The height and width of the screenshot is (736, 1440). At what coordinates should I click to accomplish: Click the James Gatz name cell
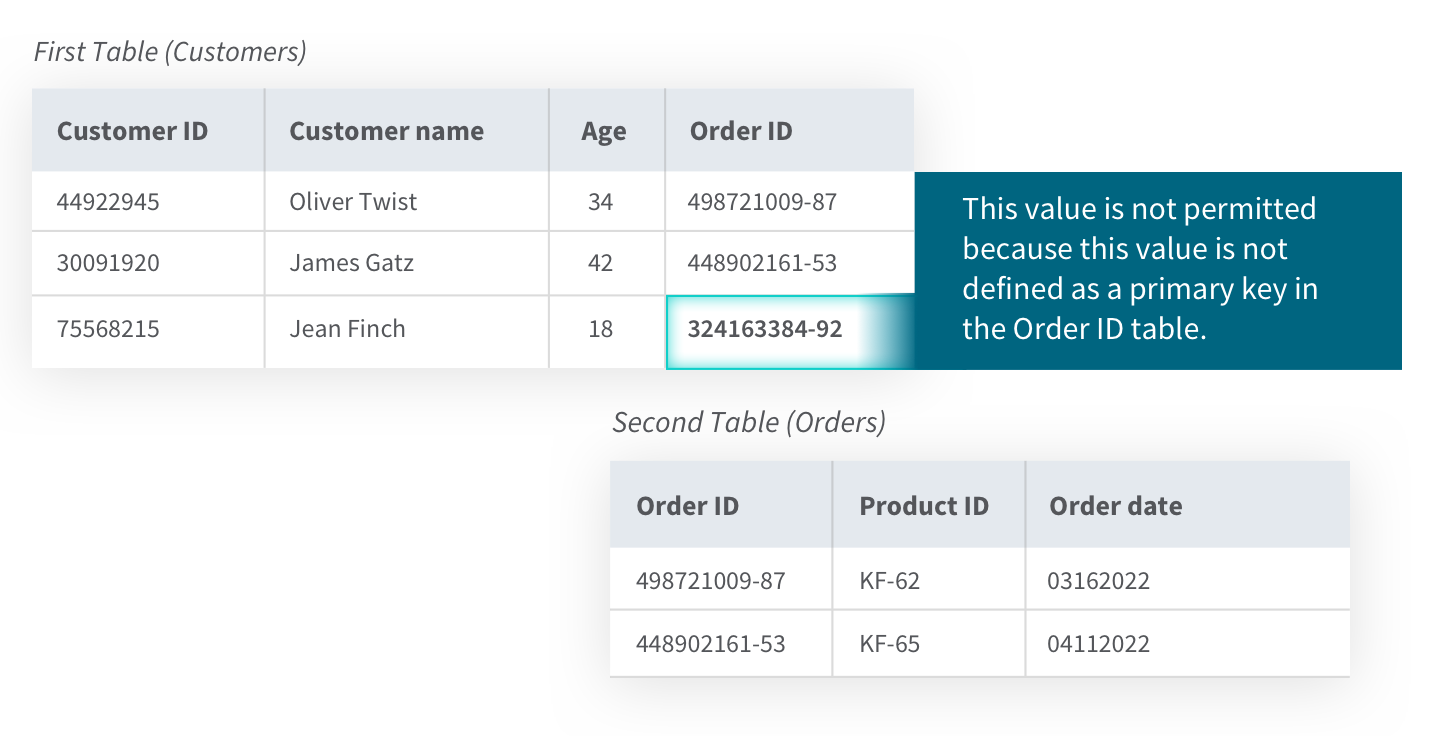407,264
